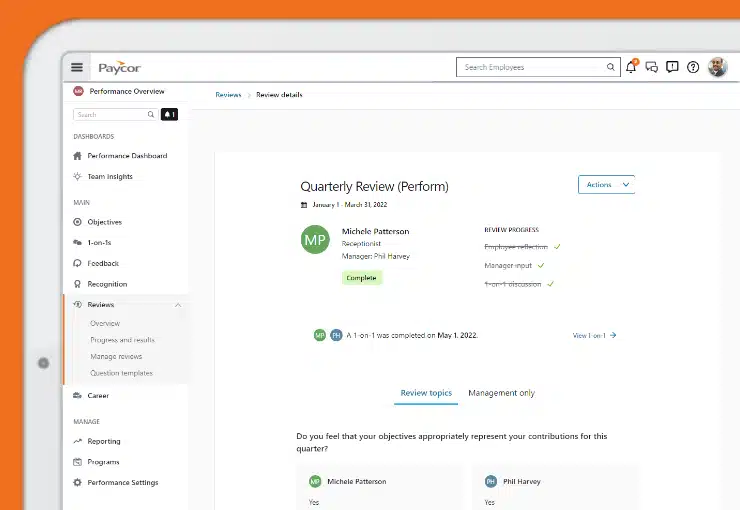This screenshot has height=510, width=740.
Task: Click Manager input progress step
Action: pyautogui.click(x=508, y=266)
